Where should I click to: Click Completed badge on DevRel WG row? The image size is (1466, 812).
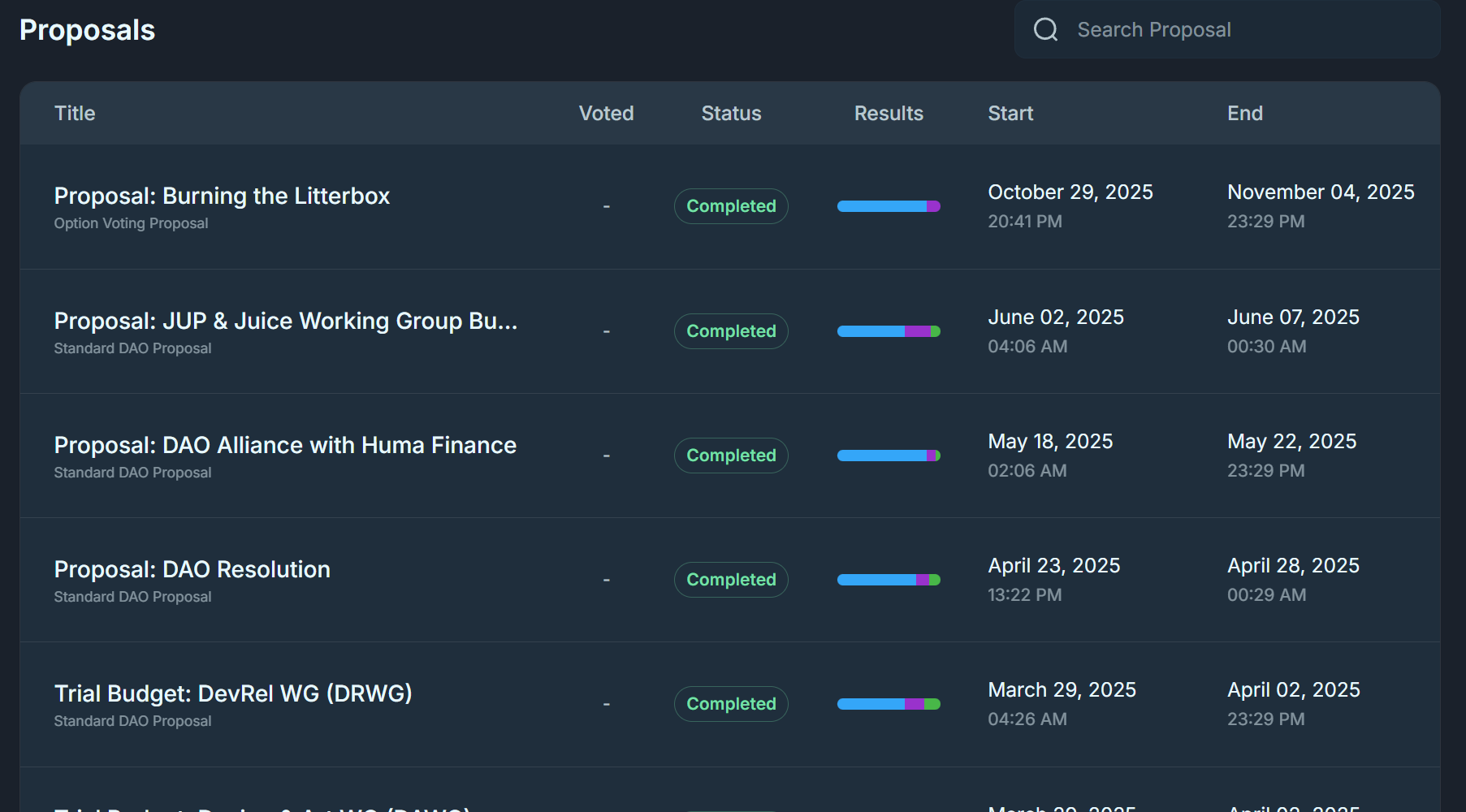click(x=731, y=704)
